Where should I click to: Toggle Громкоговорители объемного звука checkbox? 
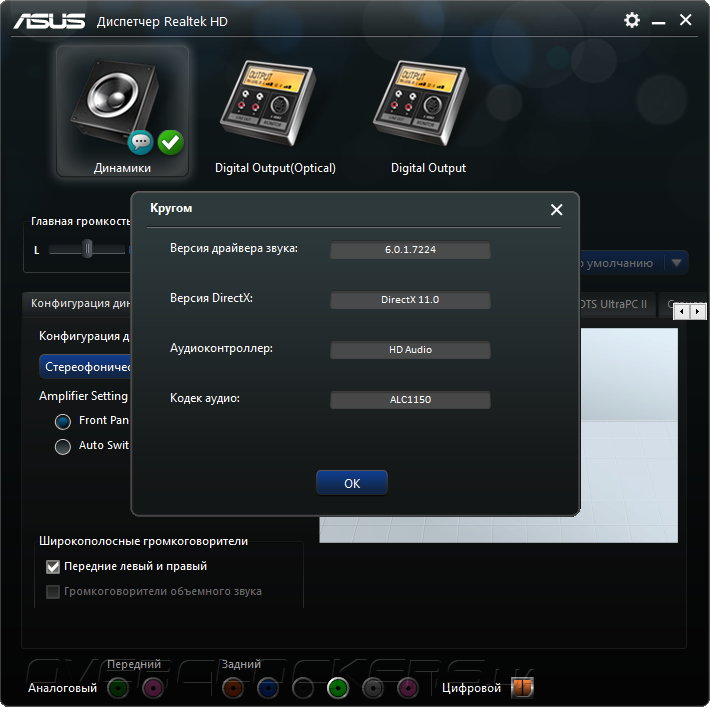[53, 592]
